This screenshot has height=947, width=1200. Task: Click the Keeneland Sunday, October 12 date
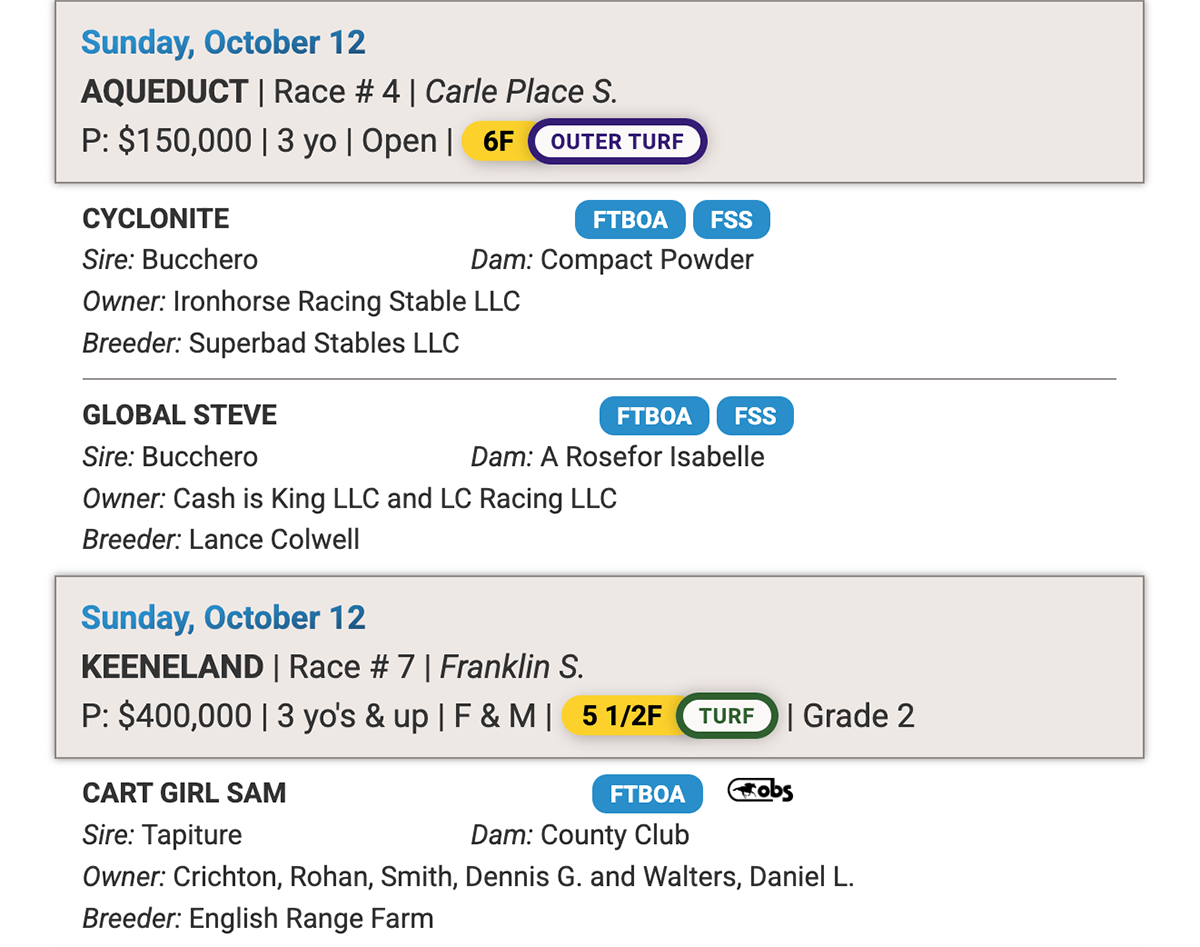click(x=223, y=618)
